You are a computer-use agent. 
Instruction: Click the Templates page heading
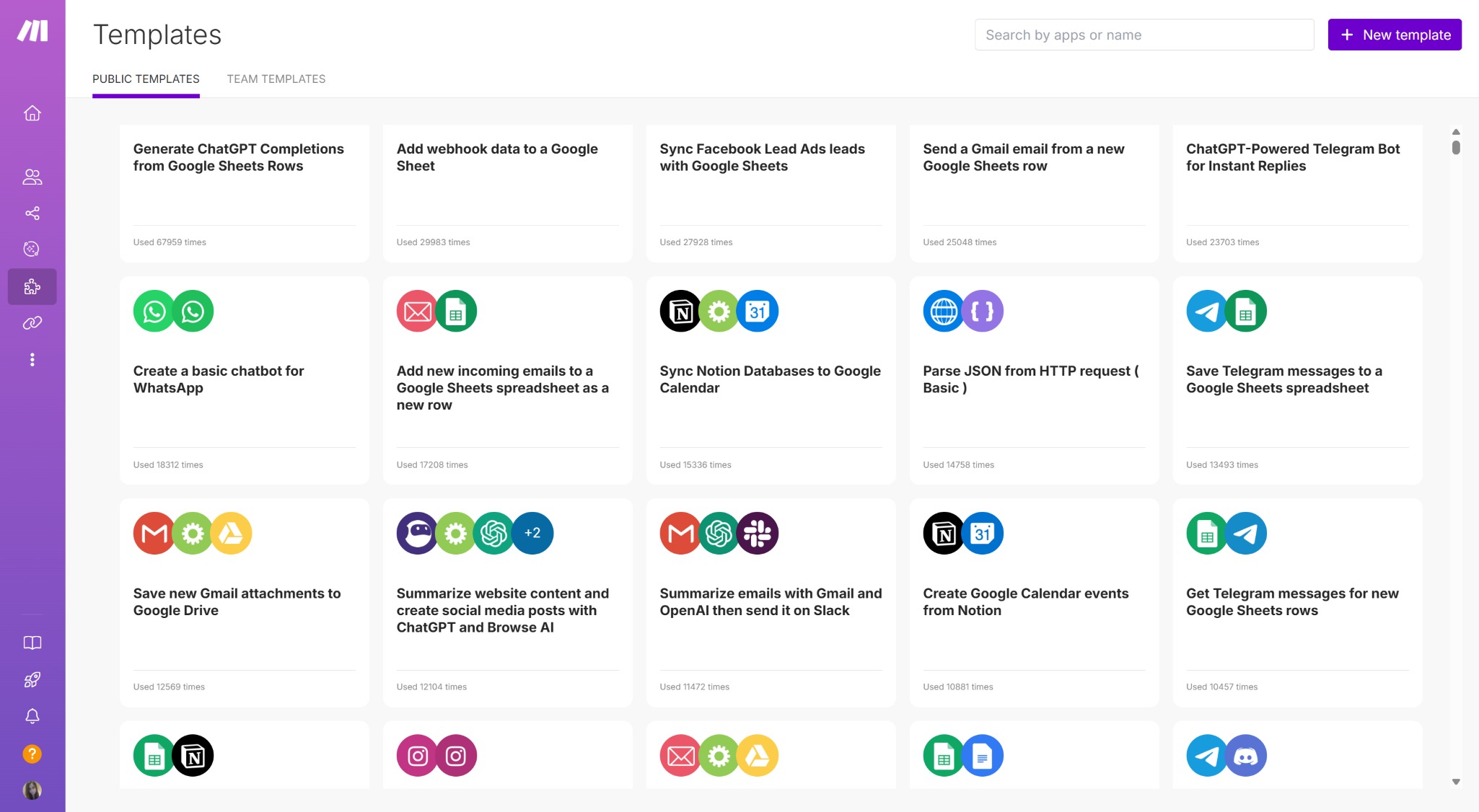pyautogui.click(x=157, y=35)
